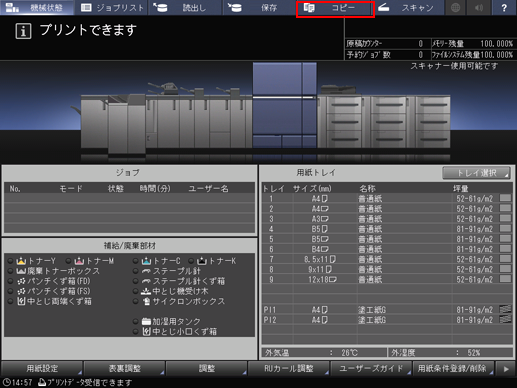The height and width of the screenshot is (388, 517).
Task: Click the トナーC cyan toner icon
Action: [146, 261]
